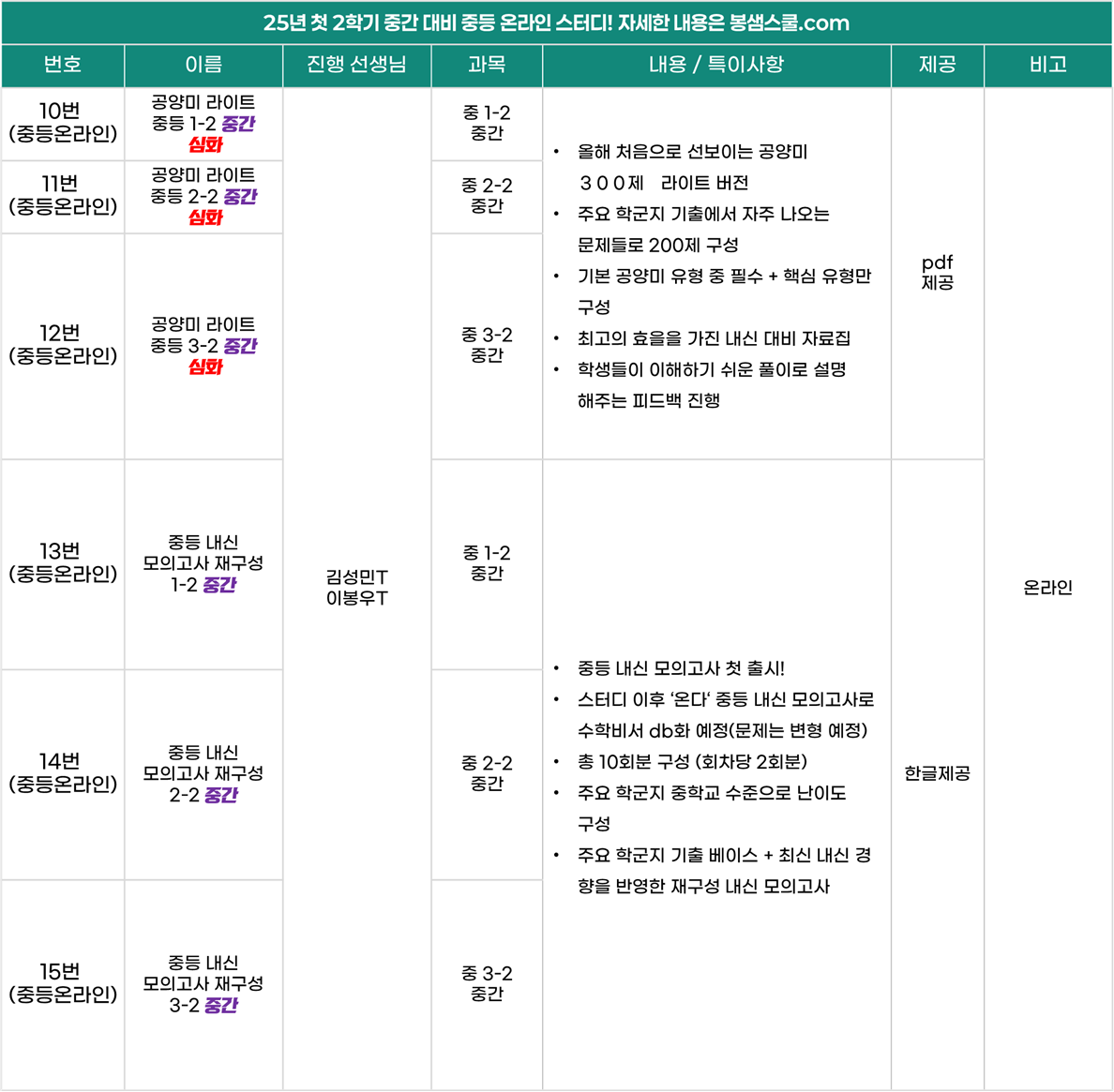
Task: Click the teacher names 김성민T 이봉우T
Action: [356, 587]
